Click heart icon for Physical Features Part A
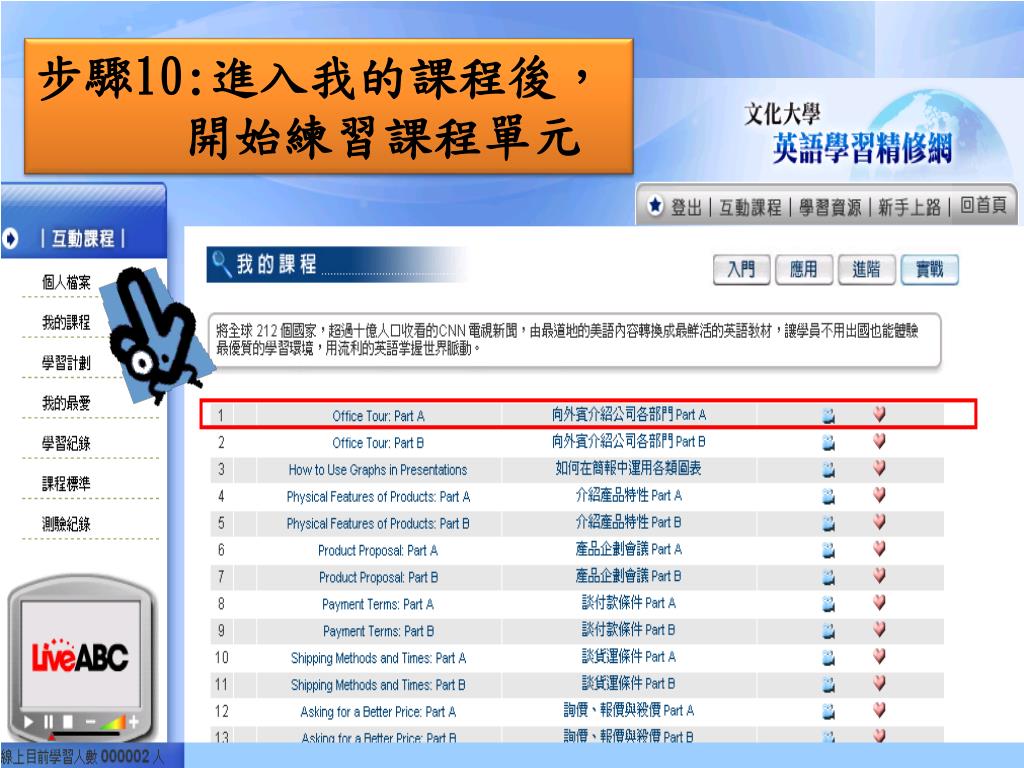 880,494
